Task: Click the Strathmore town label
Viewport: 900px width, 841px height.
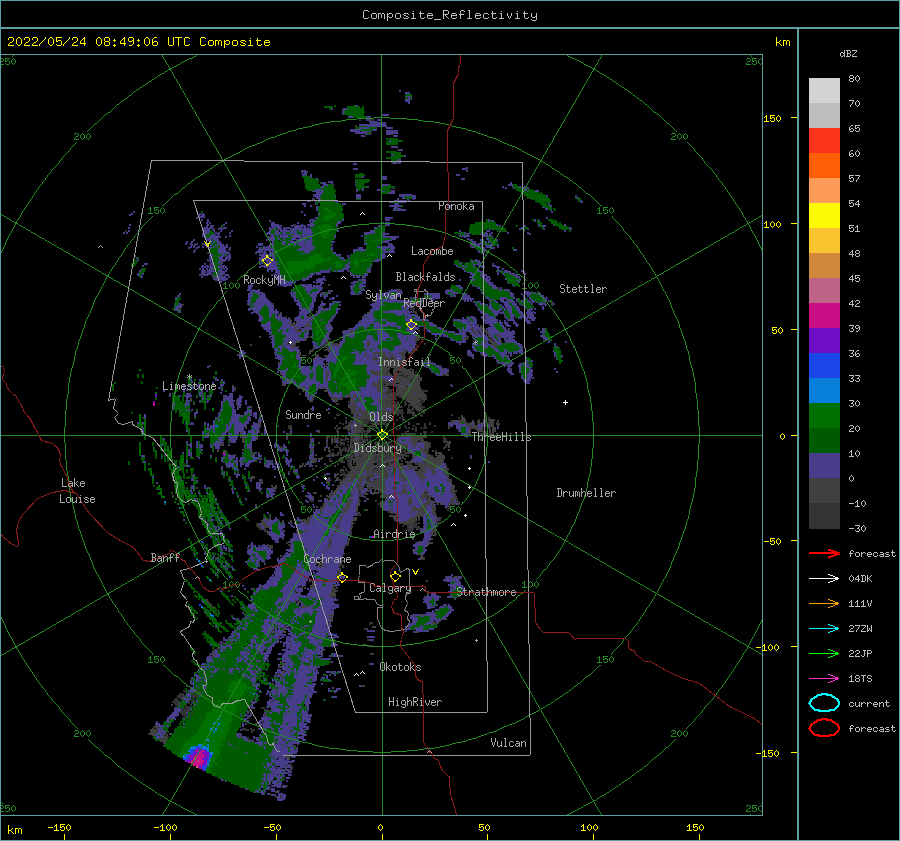Action: (486, 592)
